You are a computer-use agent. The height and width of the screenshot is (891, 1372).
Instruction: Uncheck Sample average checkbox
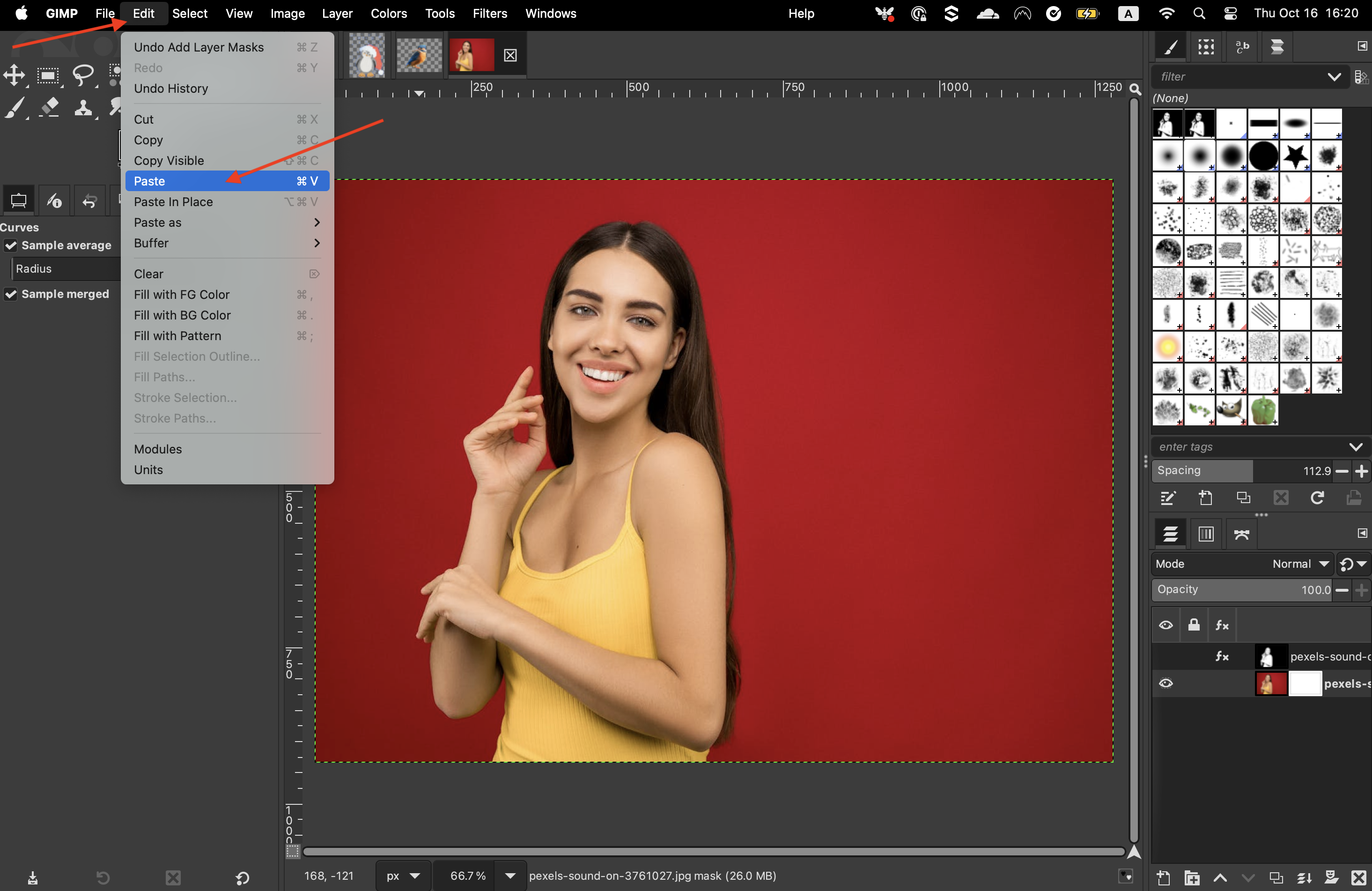click(11, 245)
